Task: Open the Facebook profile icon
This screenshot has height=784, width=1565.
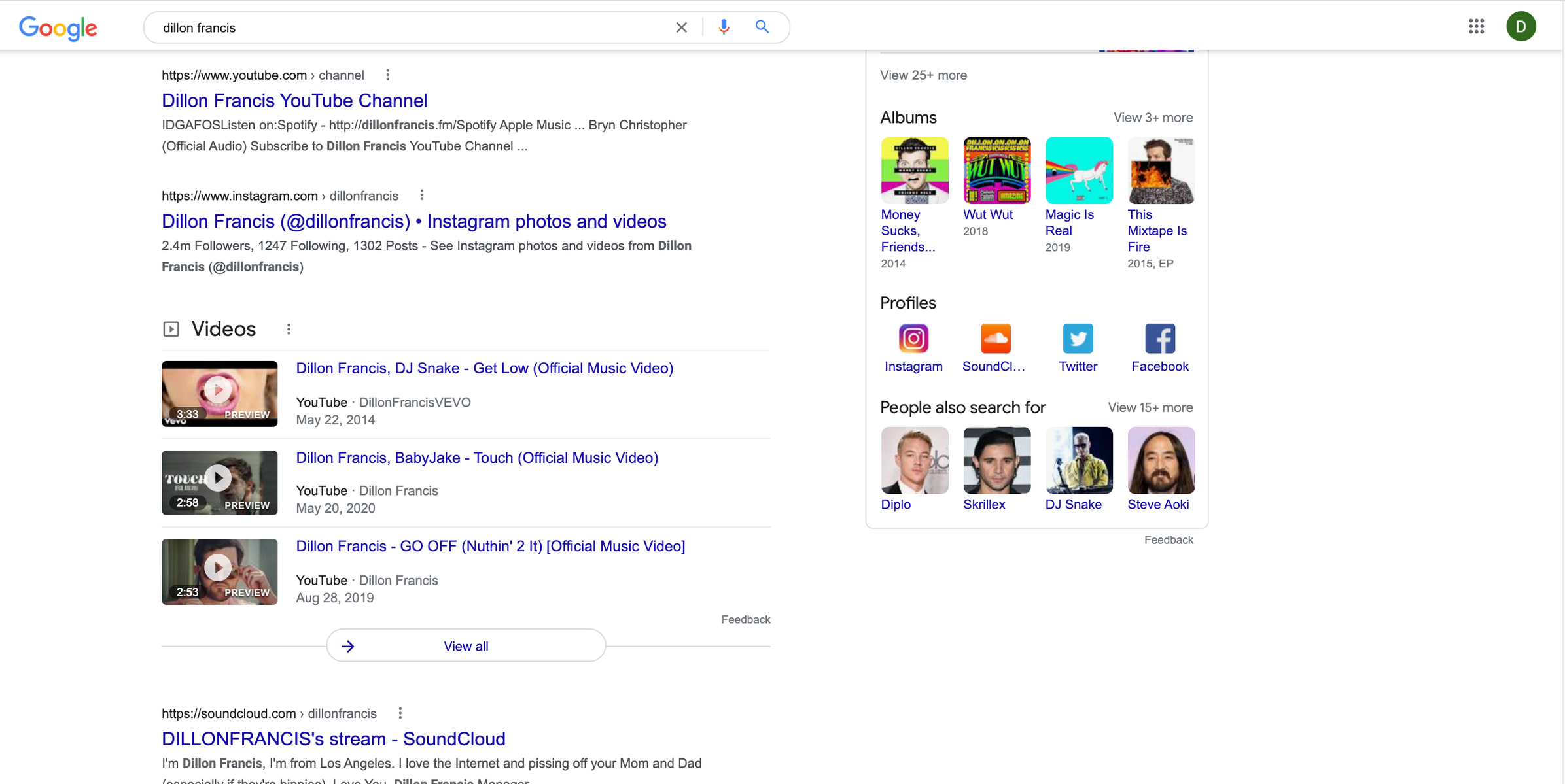Action: (x=1160, y=338)
